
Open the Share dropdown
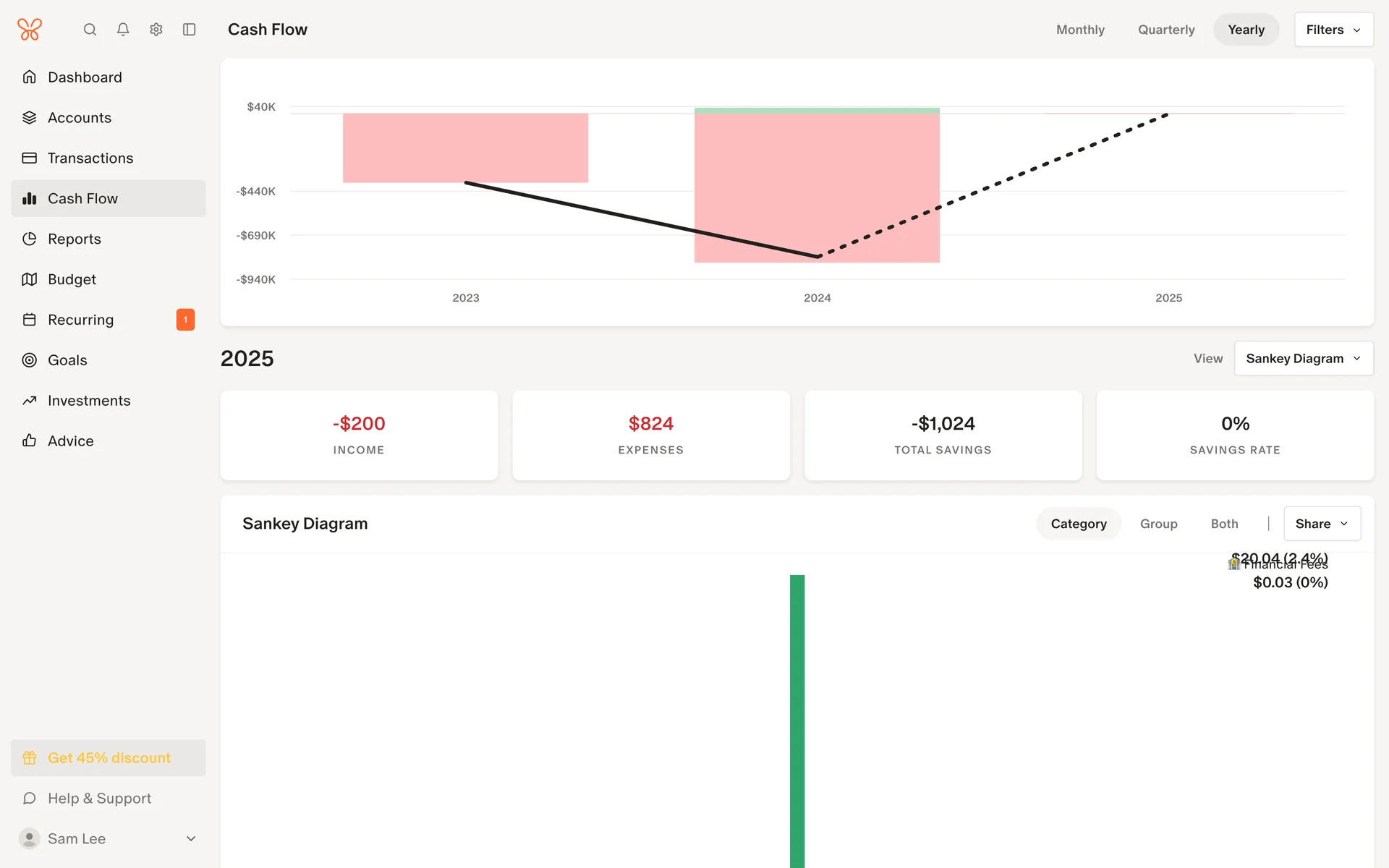[x=1322, y=524]
